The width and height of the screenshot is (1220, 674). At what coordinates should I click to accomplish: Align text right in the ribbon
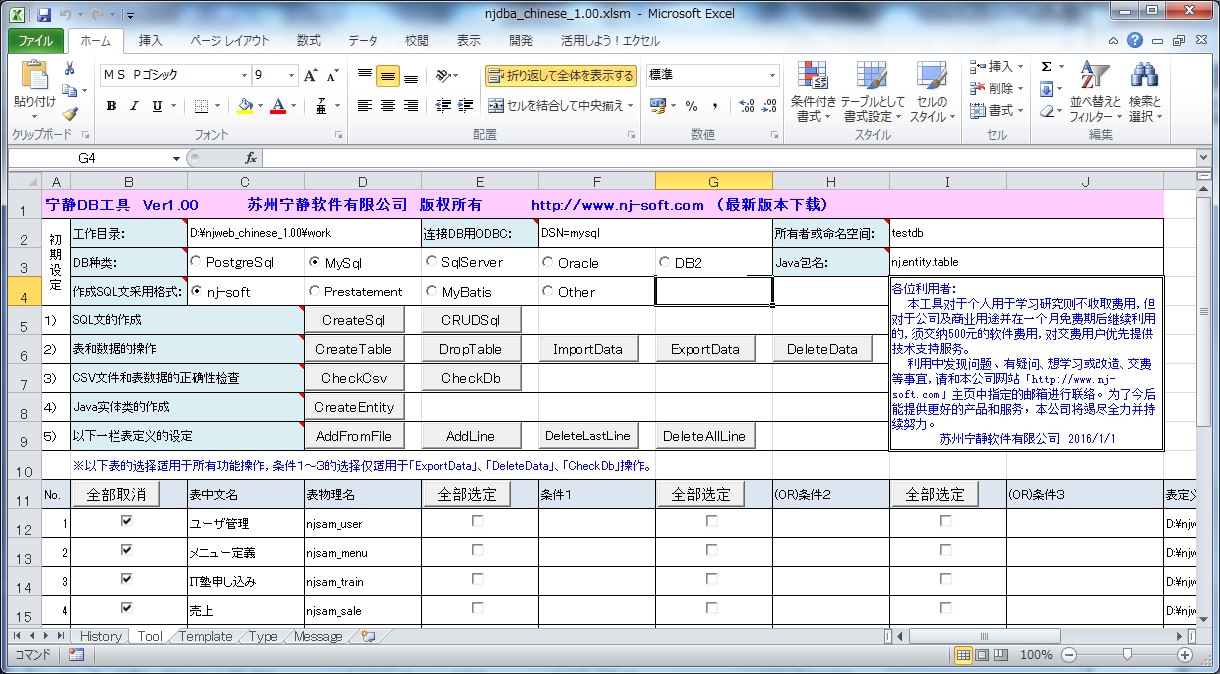[x=409, y=106]
